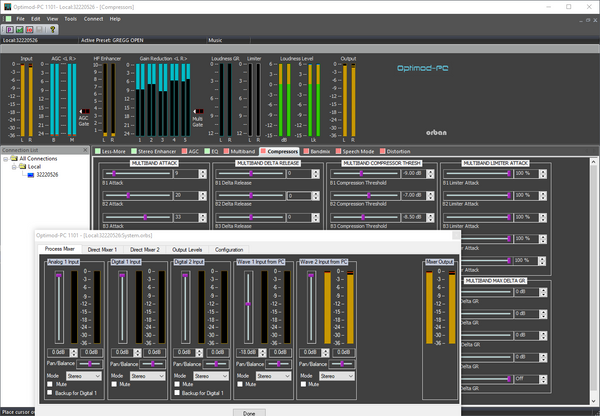This screenshot has width=600, height=416.
Task: Click the grayed-out save disk toolbar icon
Action: (39, 29)
